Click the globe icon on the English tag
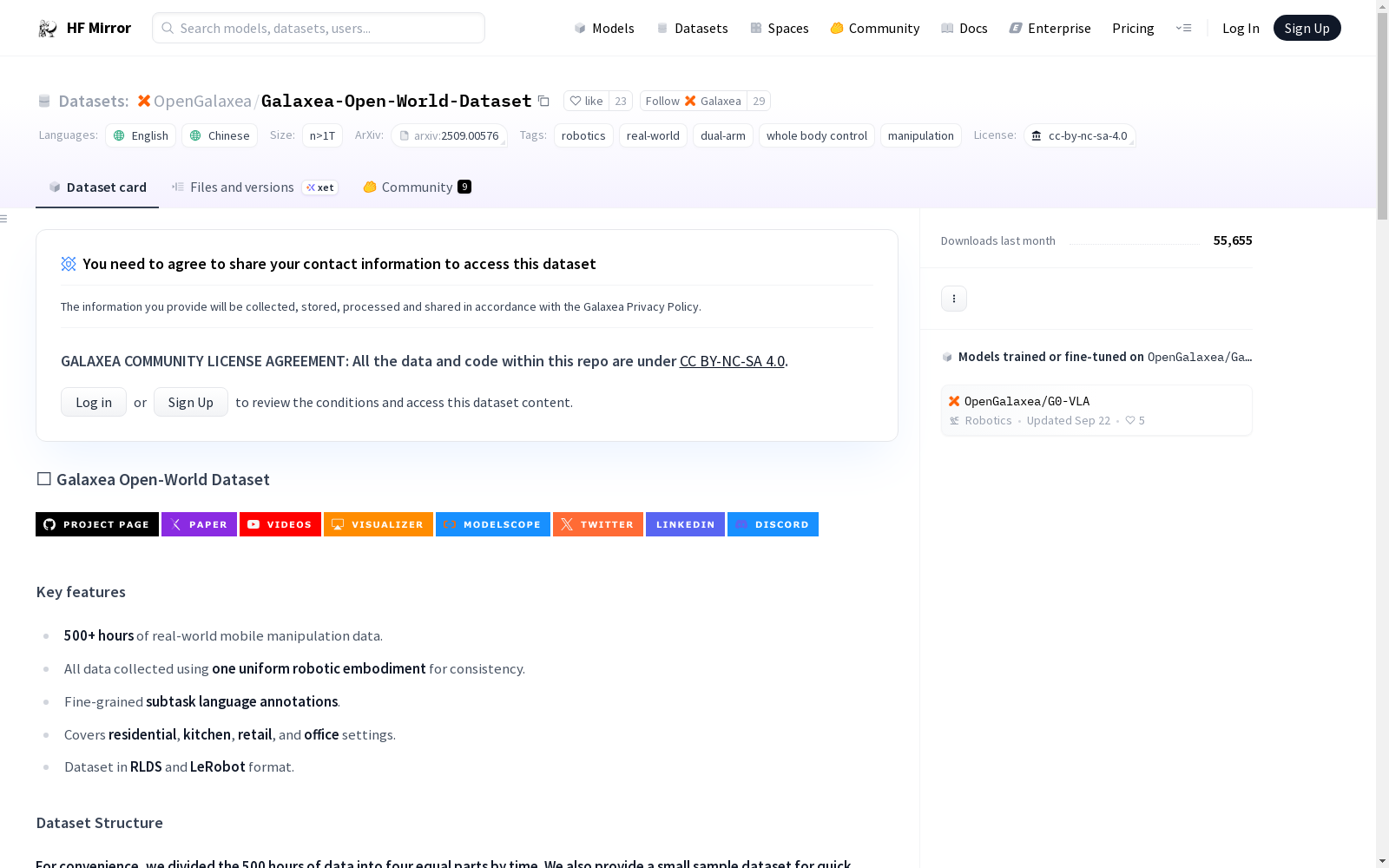Image resolution: width=1389 pixels, height=868 pixels. click(x=119, y=135)
